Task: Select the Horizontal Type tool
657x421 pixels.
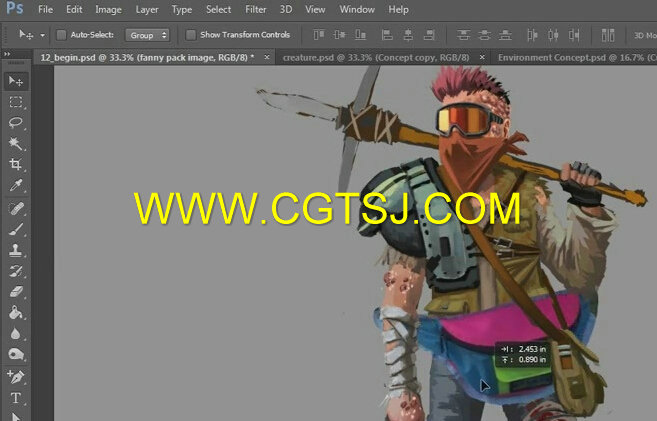Action: tap(16, 398)
